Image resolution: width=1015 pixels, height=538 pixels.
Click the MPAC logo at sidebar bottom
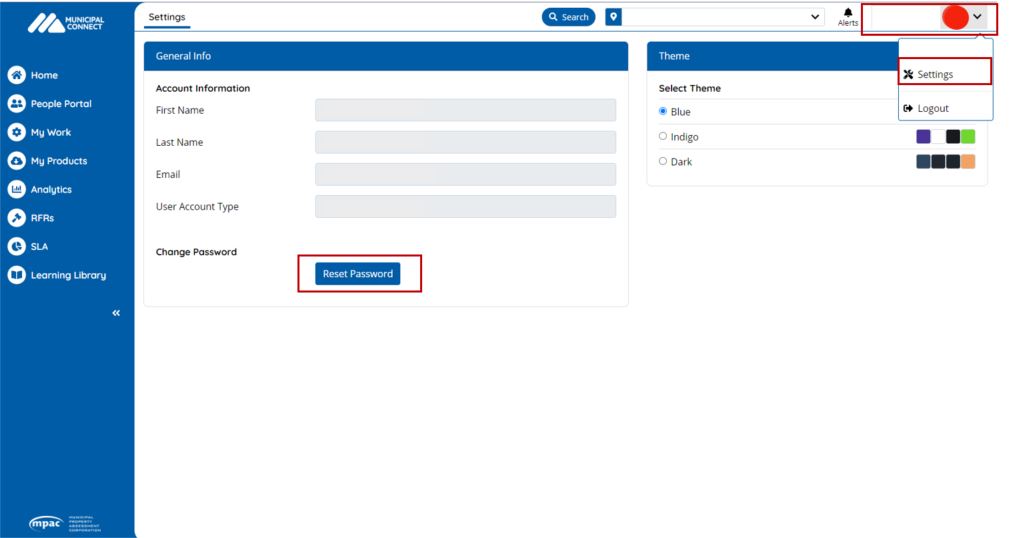coord(65,523)
